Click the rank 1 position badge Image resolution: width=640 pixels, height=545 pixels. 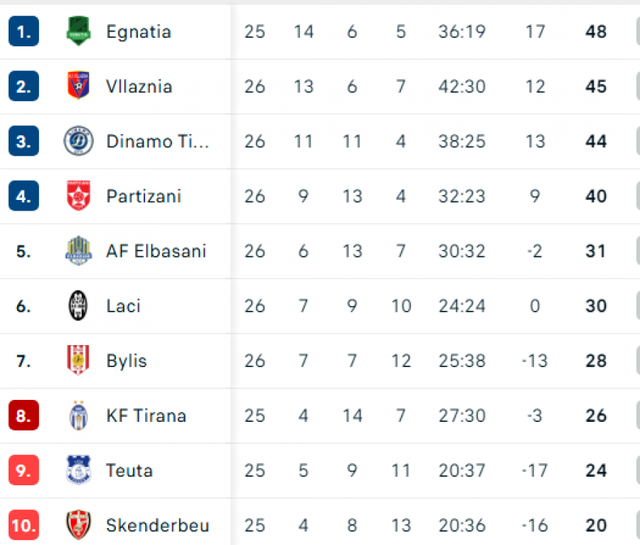click(x=24, y=32)
